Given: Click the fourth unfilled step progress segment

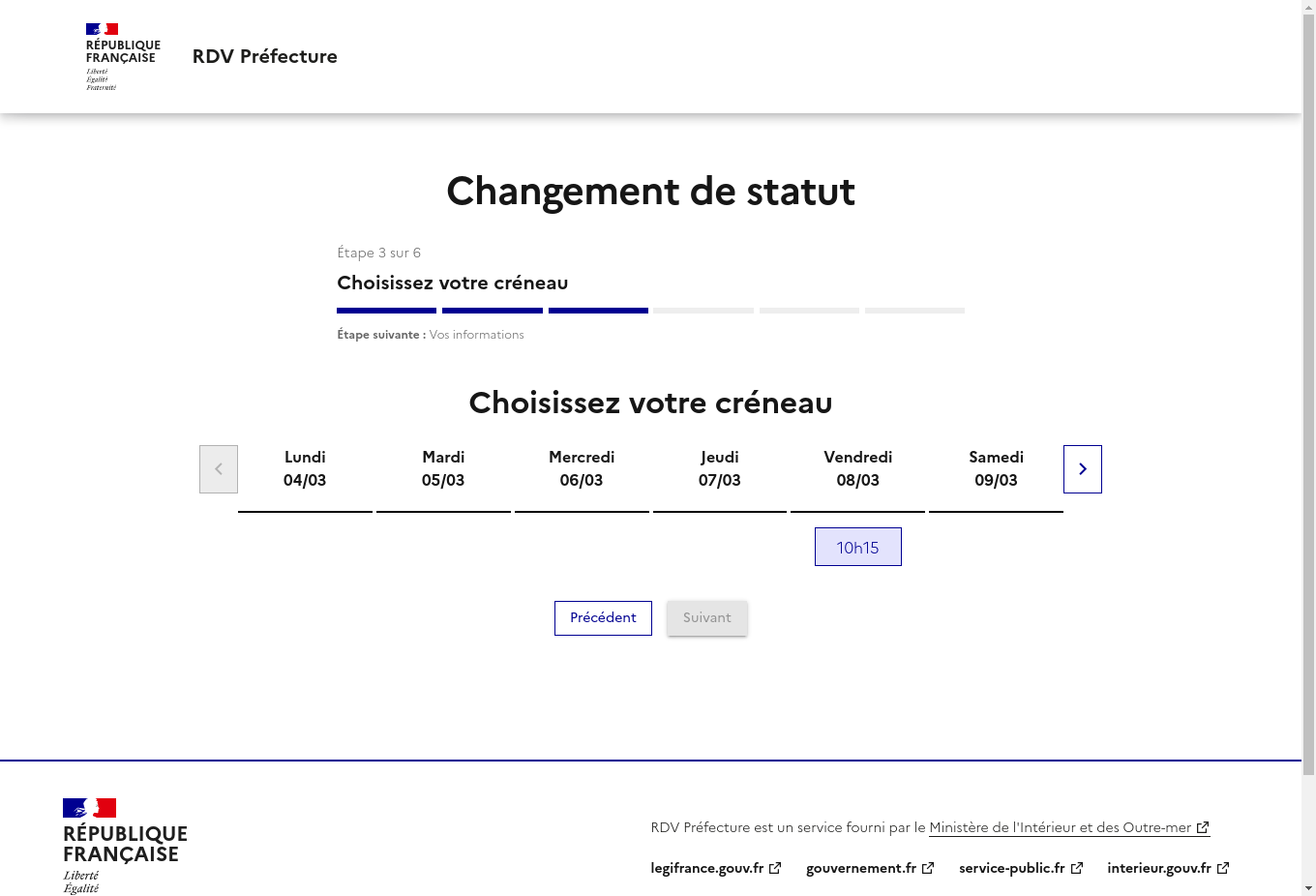Looking at the screenshot, I should click(703, 311).
